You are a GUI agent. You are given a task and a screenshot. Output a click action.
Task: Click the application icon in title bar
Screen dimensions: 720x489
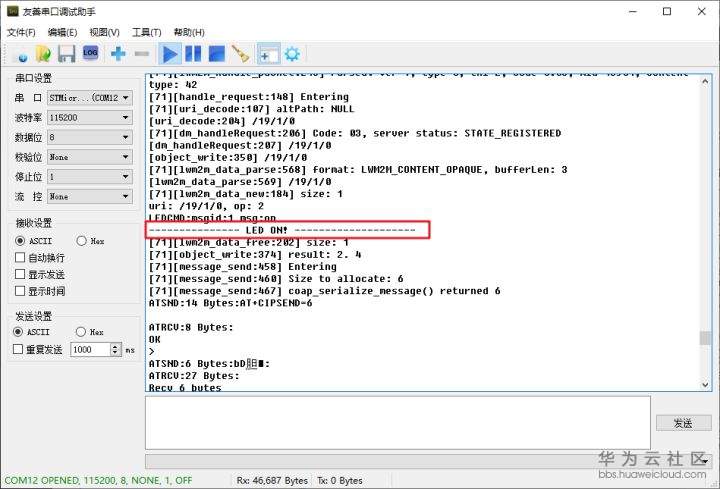pyautogui.click(x=13, y=11)
